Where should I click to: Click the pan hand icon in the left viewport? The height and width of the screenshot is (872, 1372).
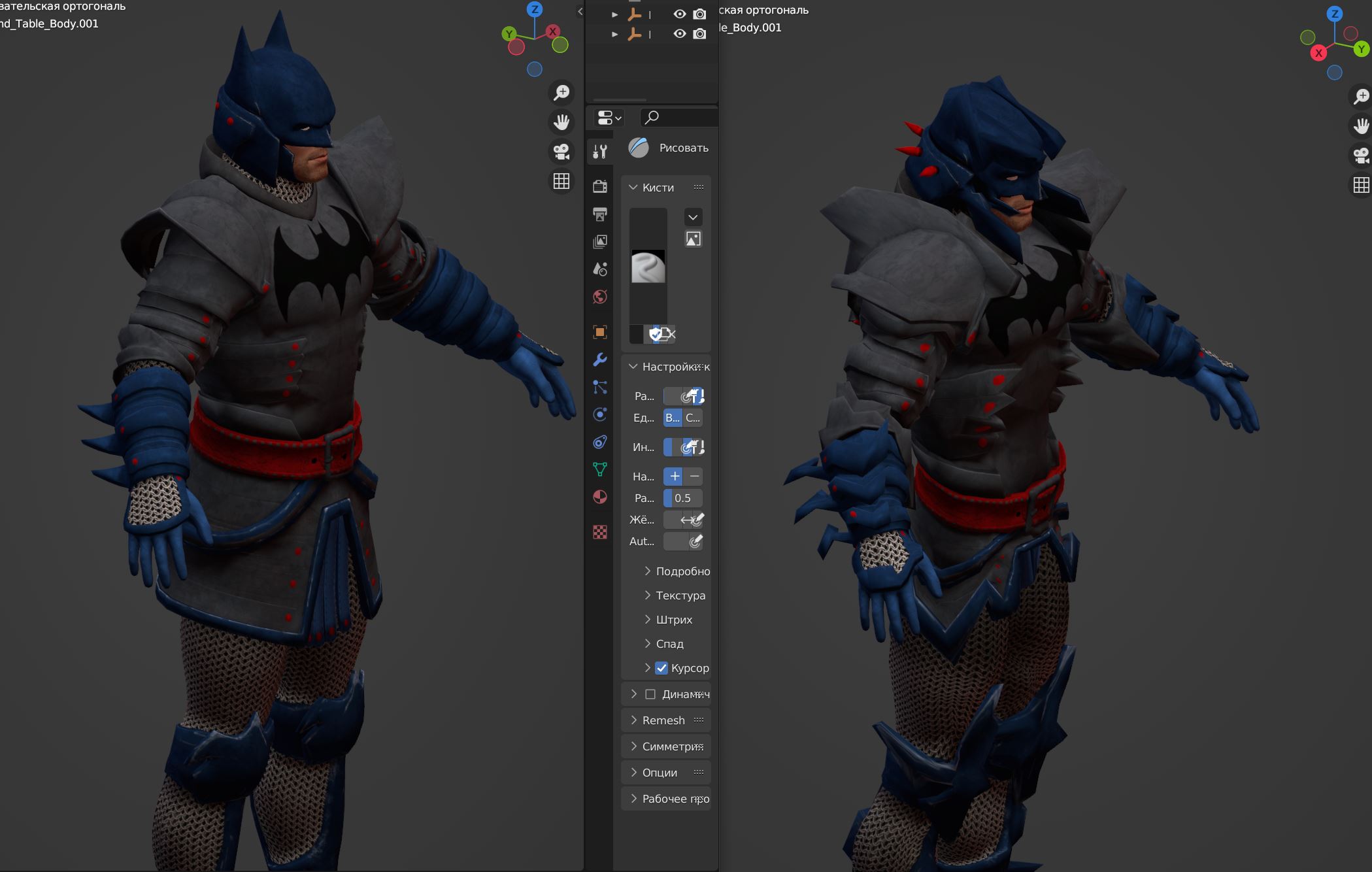(x=561, y=122)
